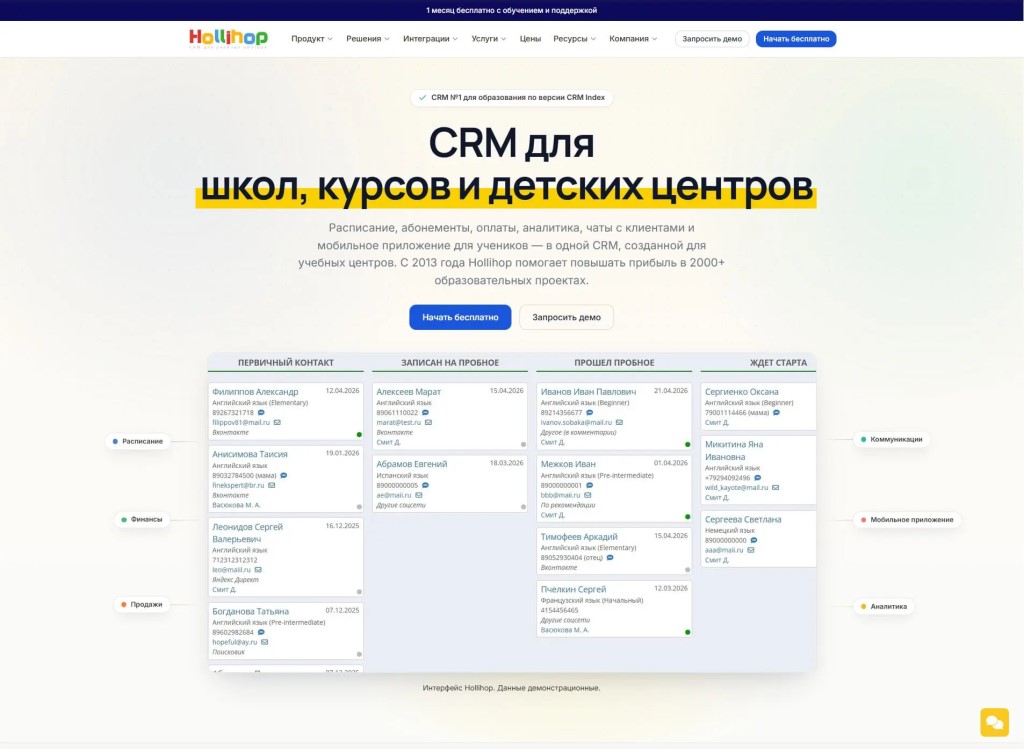Open the Компания dropdown menu
The width and height of the screenshot is (1024, 749).
[633, 39]
